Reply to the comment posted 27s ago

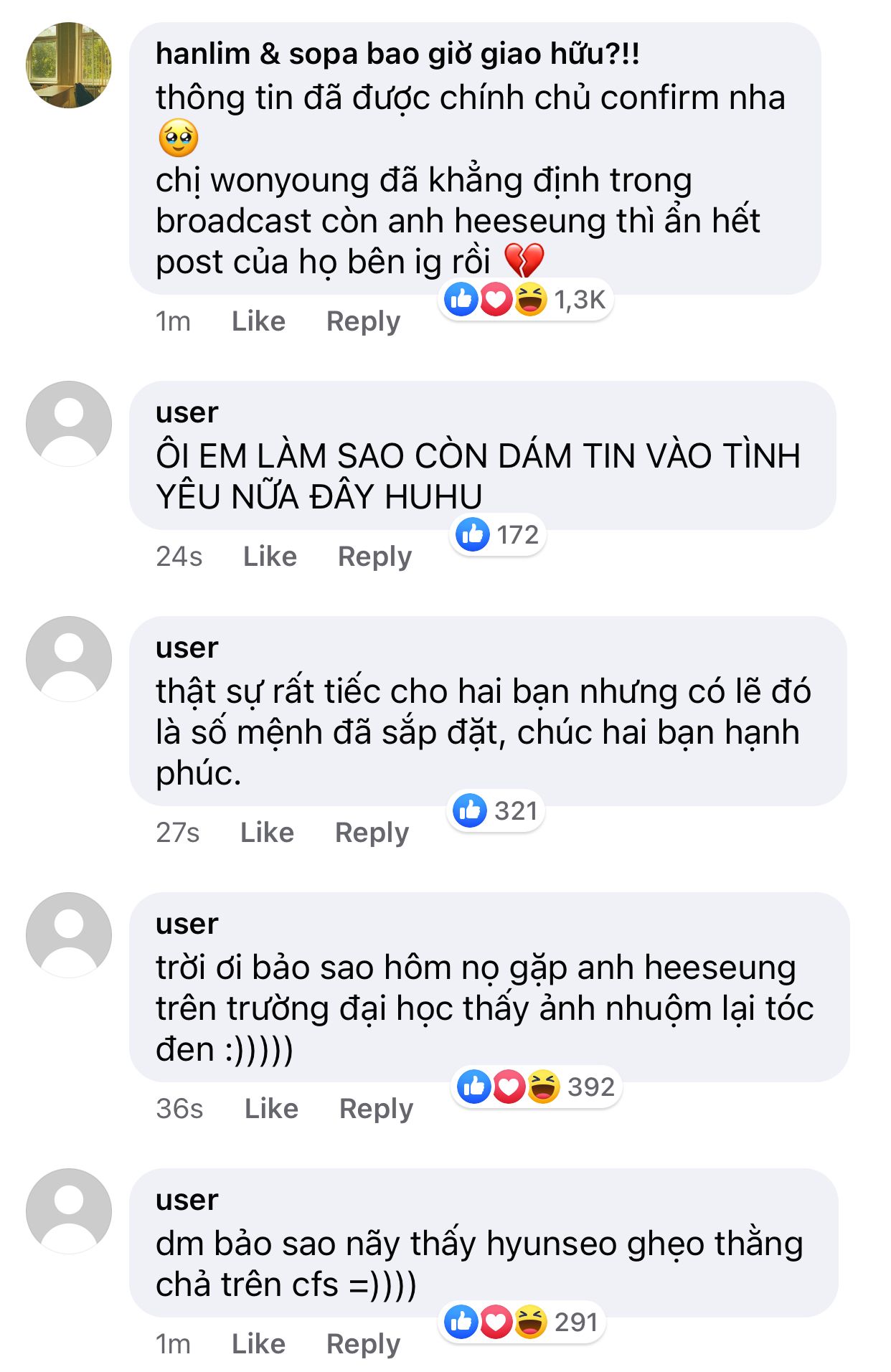(372, 833)
